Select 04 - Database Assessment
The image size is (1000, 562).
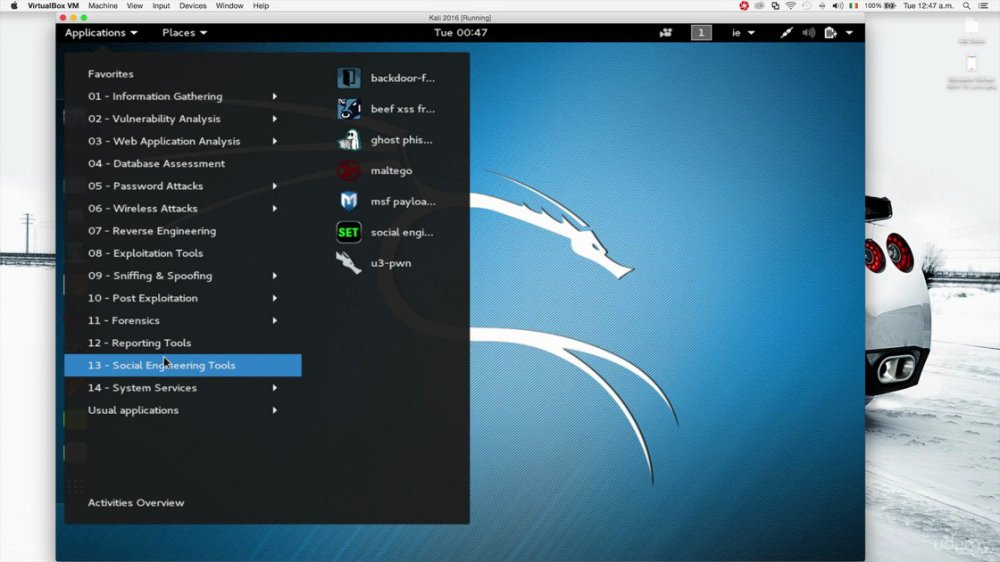[x=183, y=163]
